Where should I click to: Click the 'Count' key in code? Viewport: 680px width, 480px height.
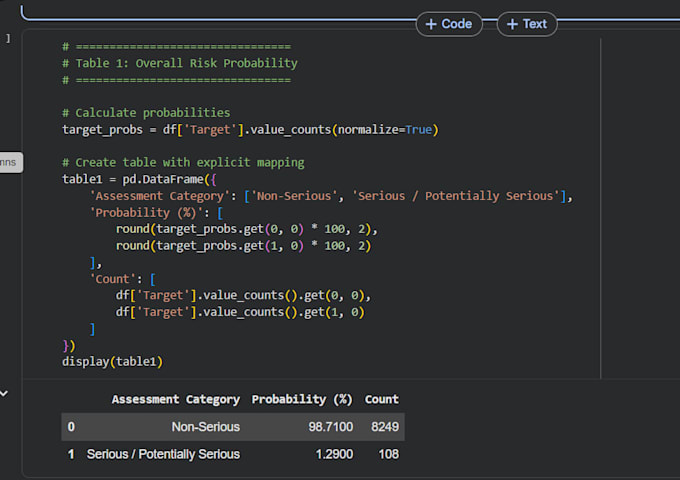coord(112,279)
